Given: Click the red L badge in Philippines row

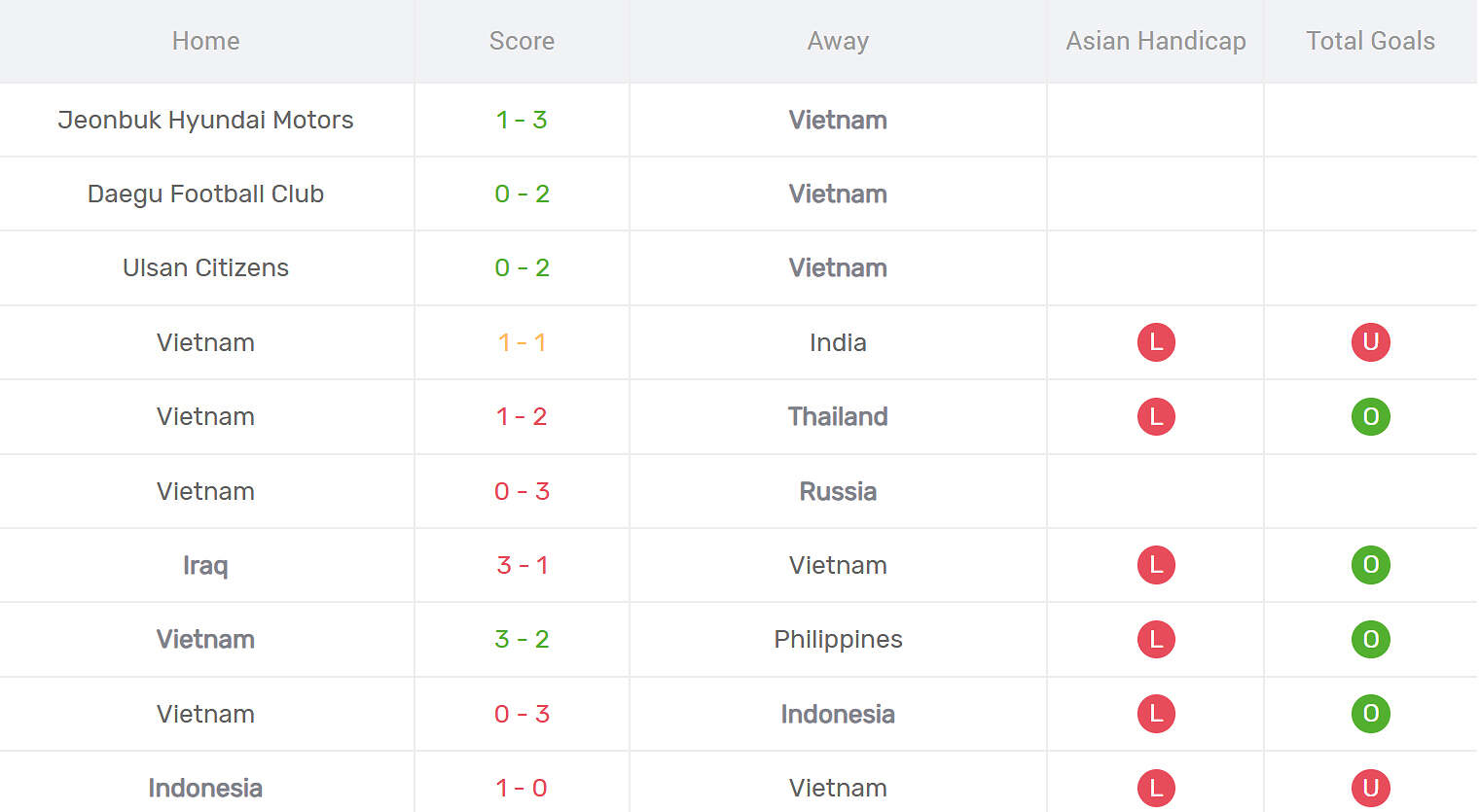Looking at the screenshot, I should click(1156, 639).
